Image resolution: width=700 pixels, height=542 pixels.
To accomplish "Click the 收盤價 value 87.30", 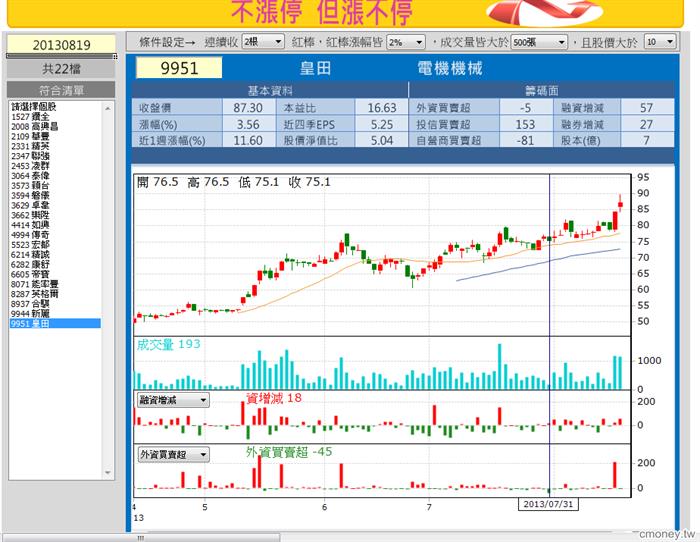I will [x=248, y=108].
